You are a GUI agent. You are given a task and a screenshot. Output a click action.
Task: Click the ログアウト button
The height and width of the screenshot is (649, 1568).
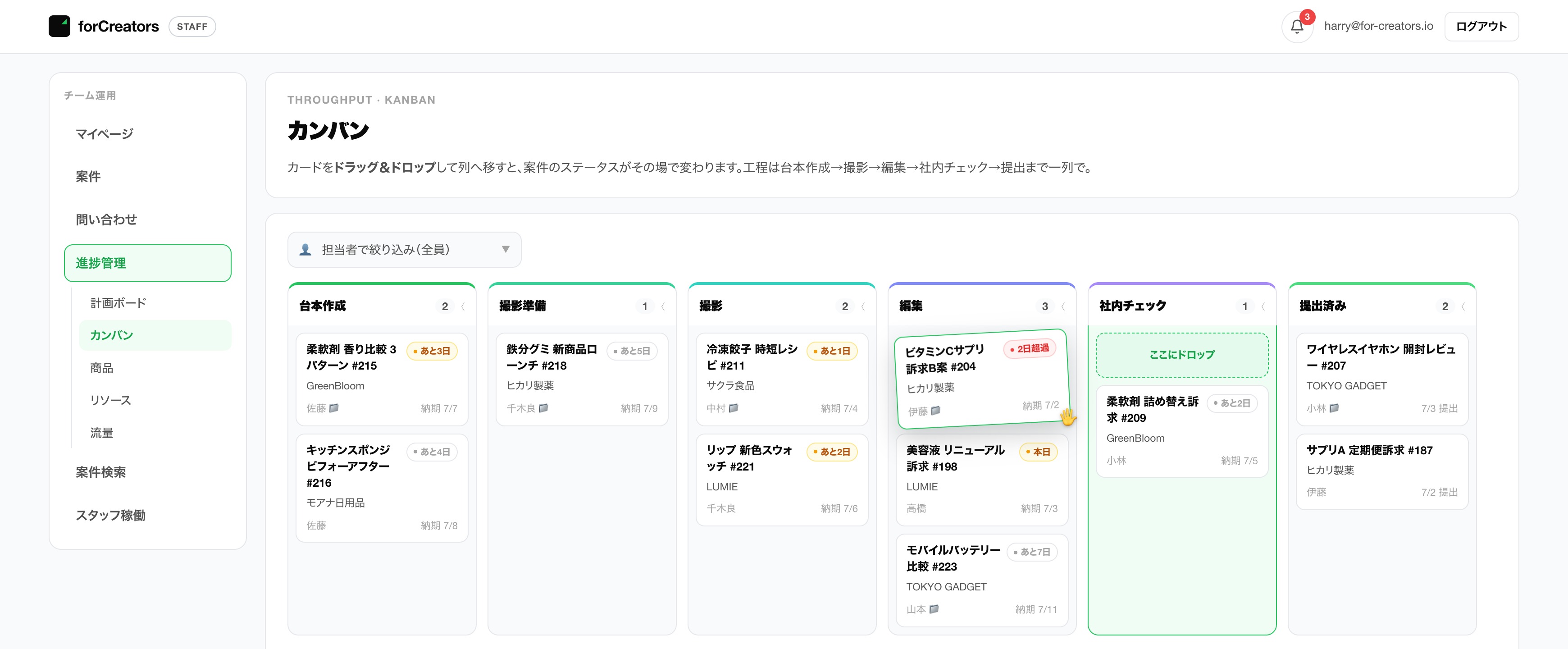point(1481,26)
